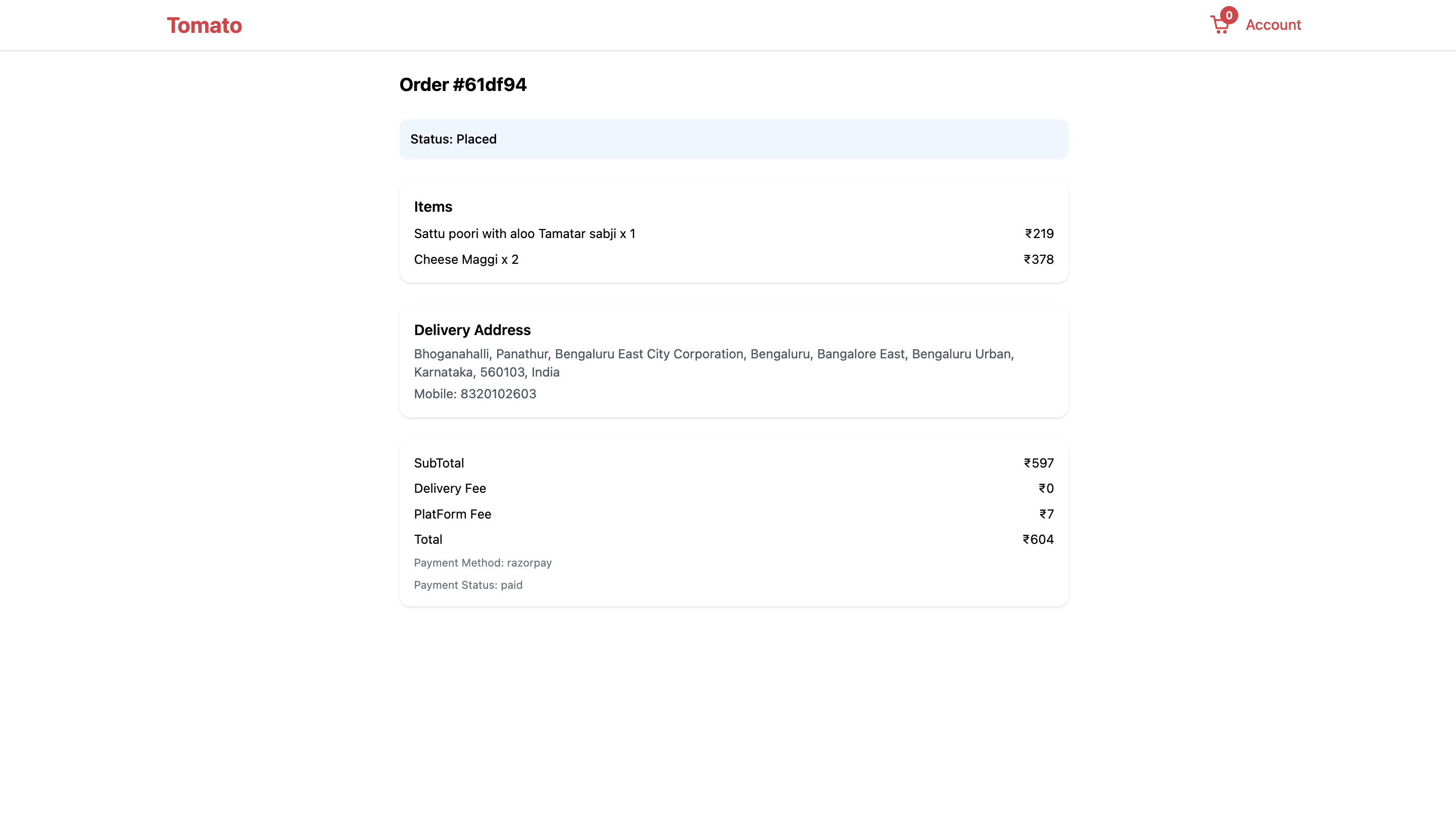This screenshot has height=840, width=1456.
Task: Click the ₹378 item price
Action: click(x=1039, y=260)
